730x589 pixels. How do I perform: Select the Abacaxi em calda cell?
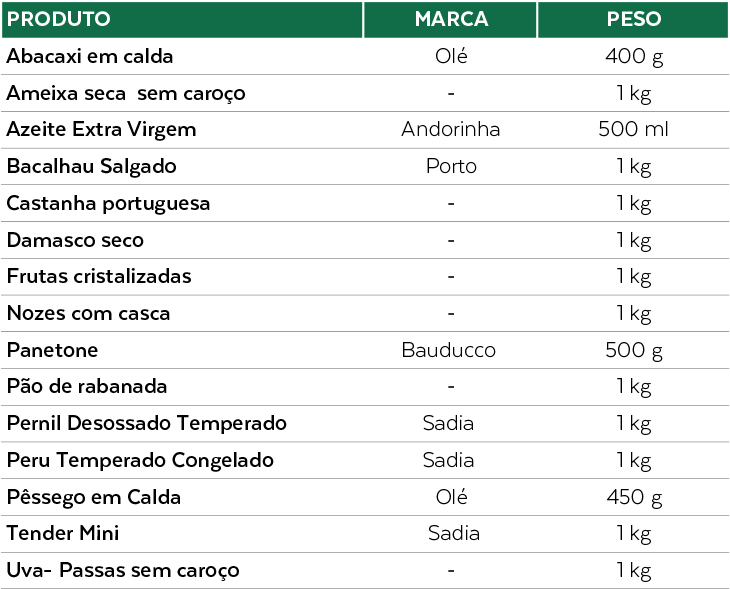click(x=90, y=56)
